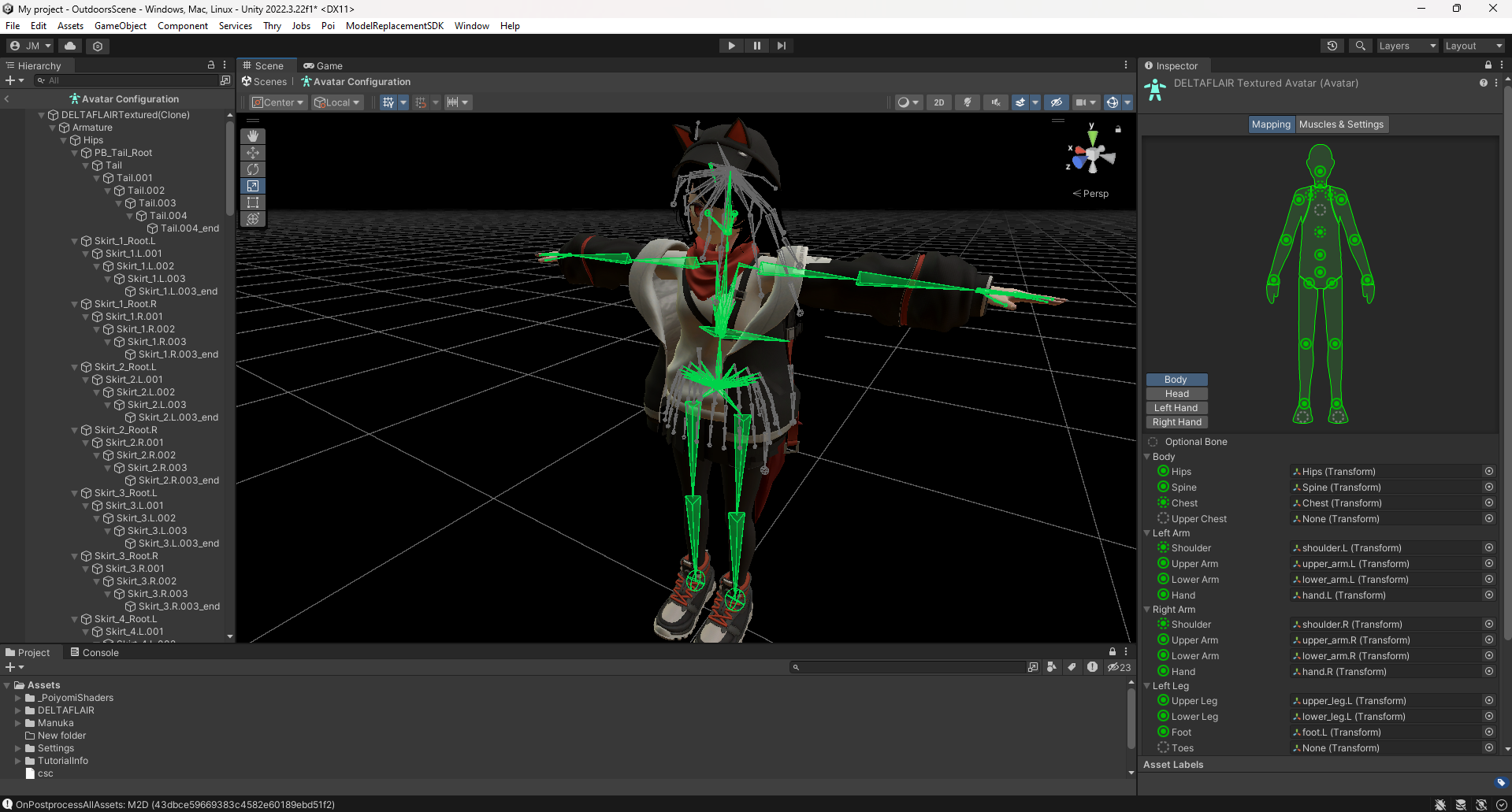Select the Hand view tool
The width and height of the screenshot is (1512, 812).
coord(253,136)
